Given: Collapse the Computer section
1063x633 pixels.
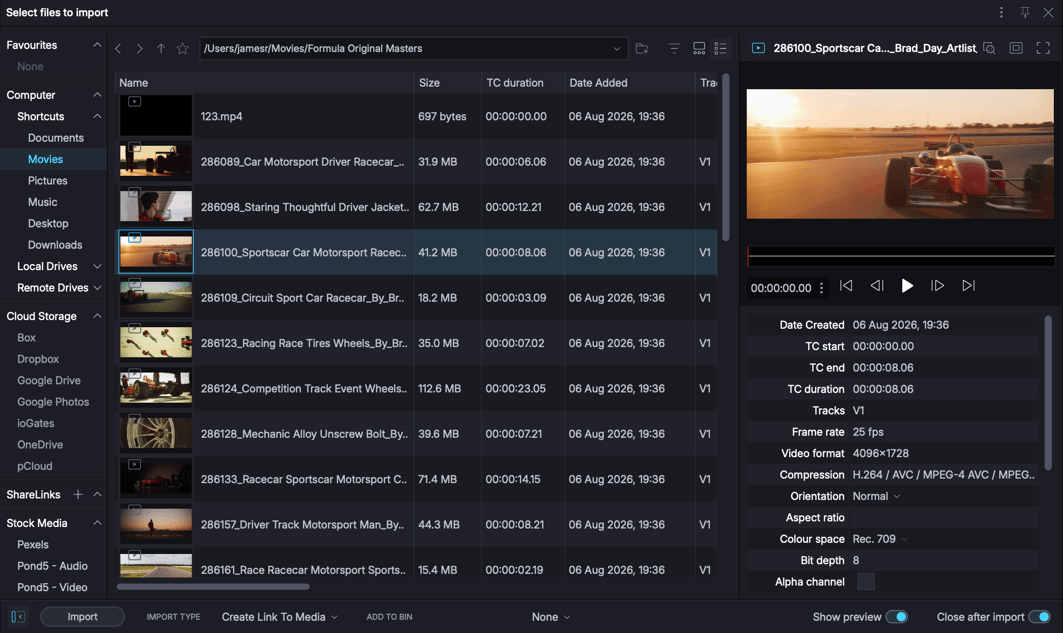Looking at the screenshot, I should 97,95.
